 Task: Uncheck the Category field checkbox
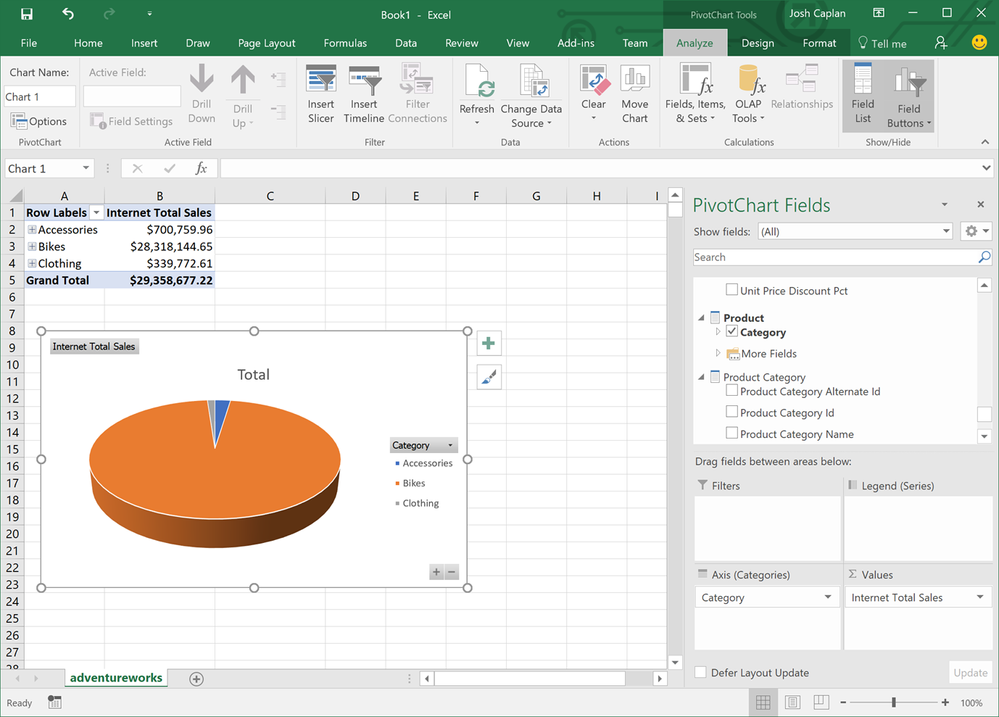tap(732, 332)
